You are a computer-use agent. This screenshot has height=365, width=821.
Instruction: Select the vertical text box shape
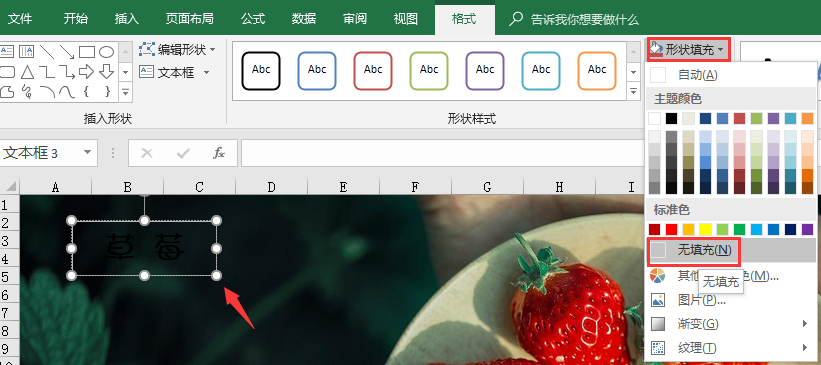click(26, 51)
